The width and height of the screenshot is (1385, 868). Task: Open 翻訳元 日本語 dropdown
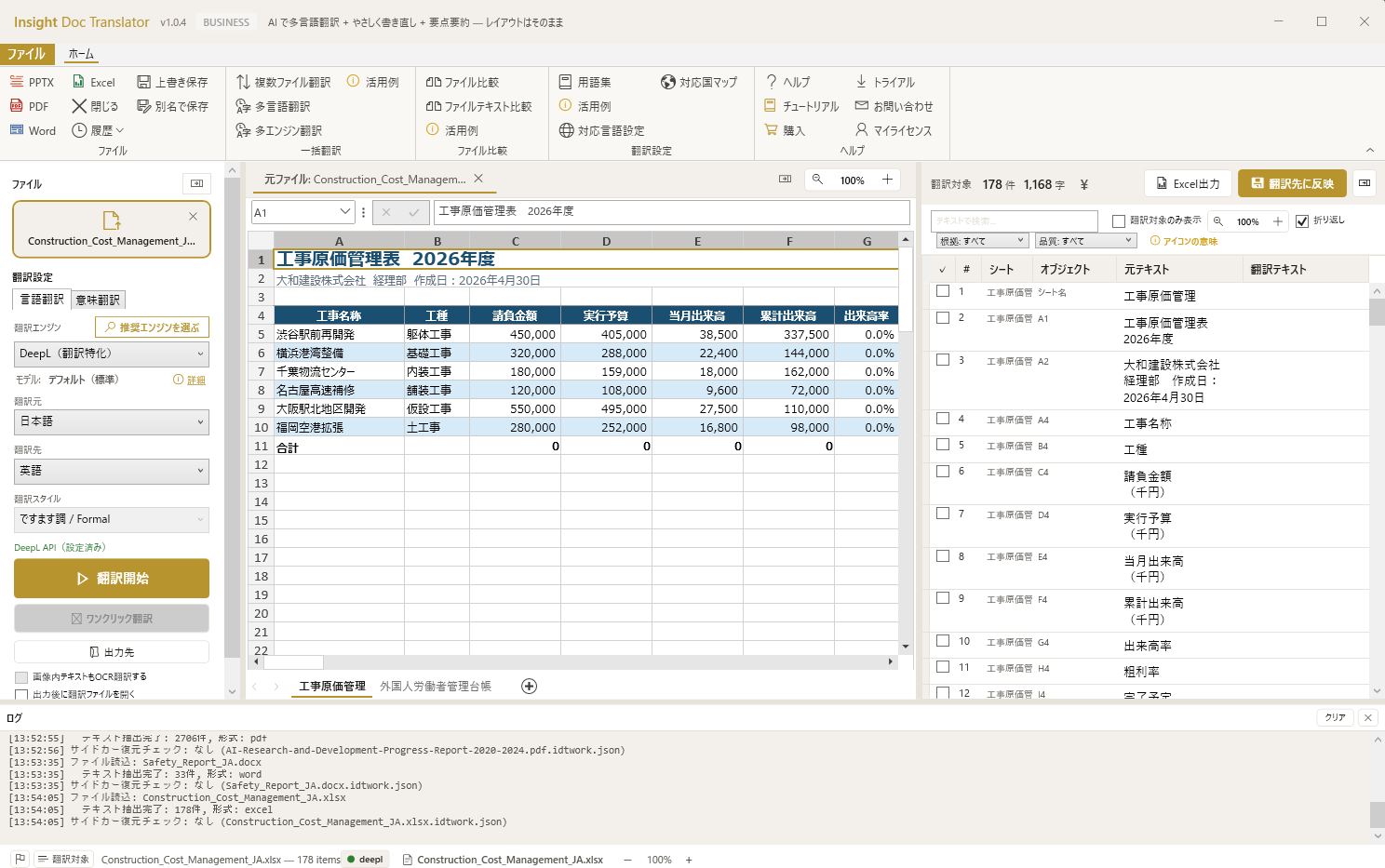pos(112,421)
